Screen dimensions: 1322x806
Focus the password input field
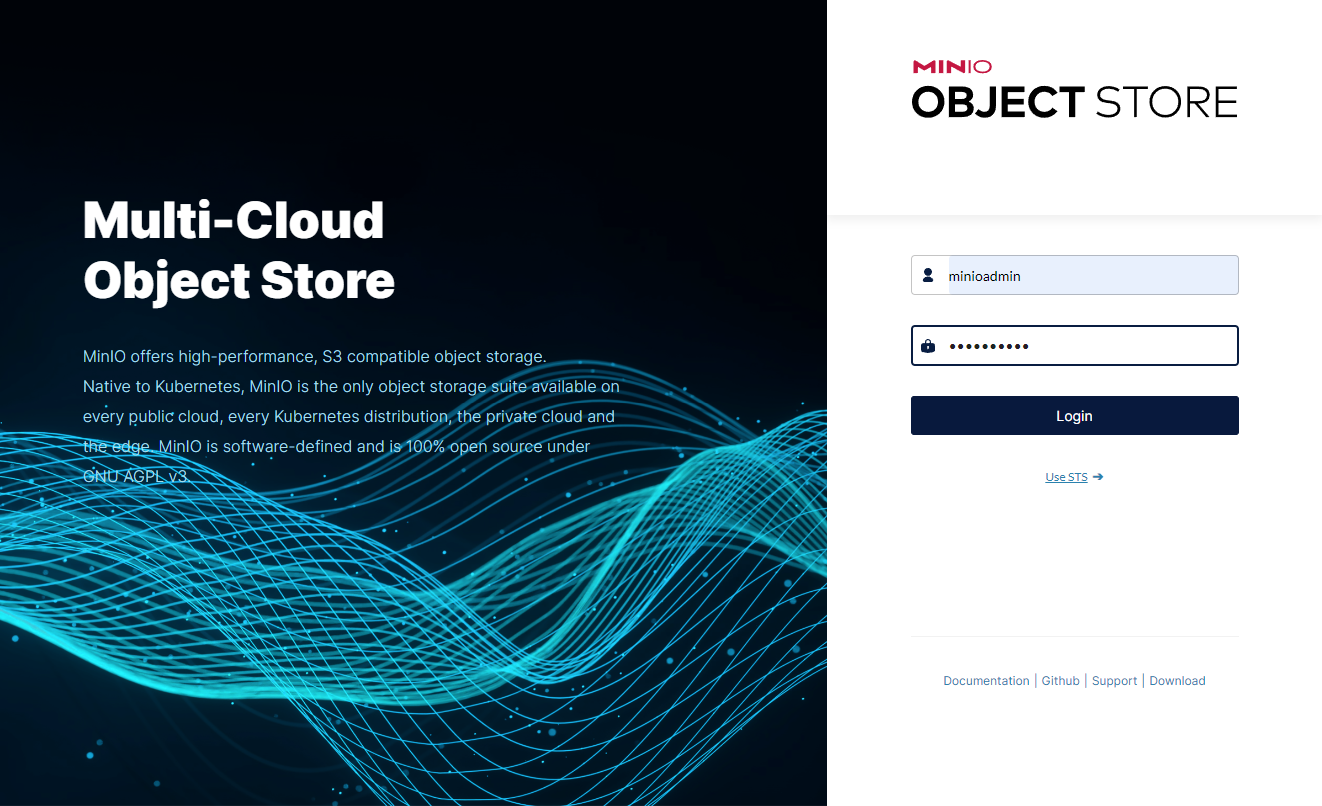pos(1075,346)
